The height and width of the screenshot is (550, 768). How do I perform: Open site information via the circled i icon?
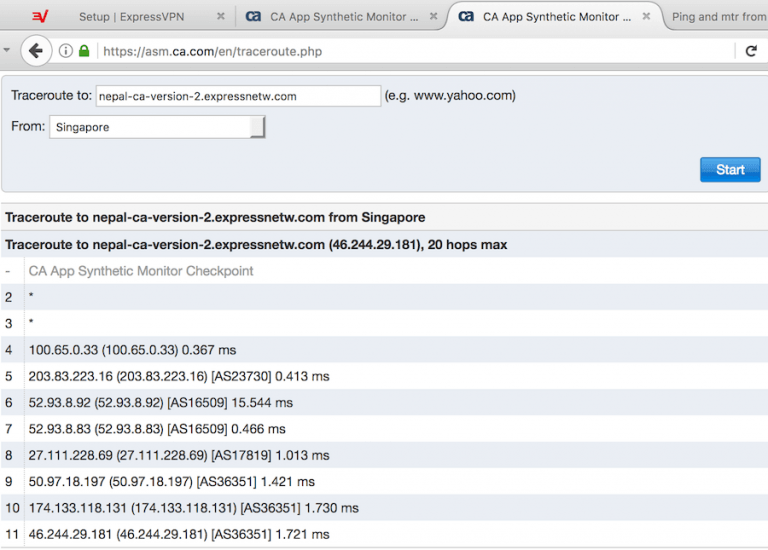[66, 51]
